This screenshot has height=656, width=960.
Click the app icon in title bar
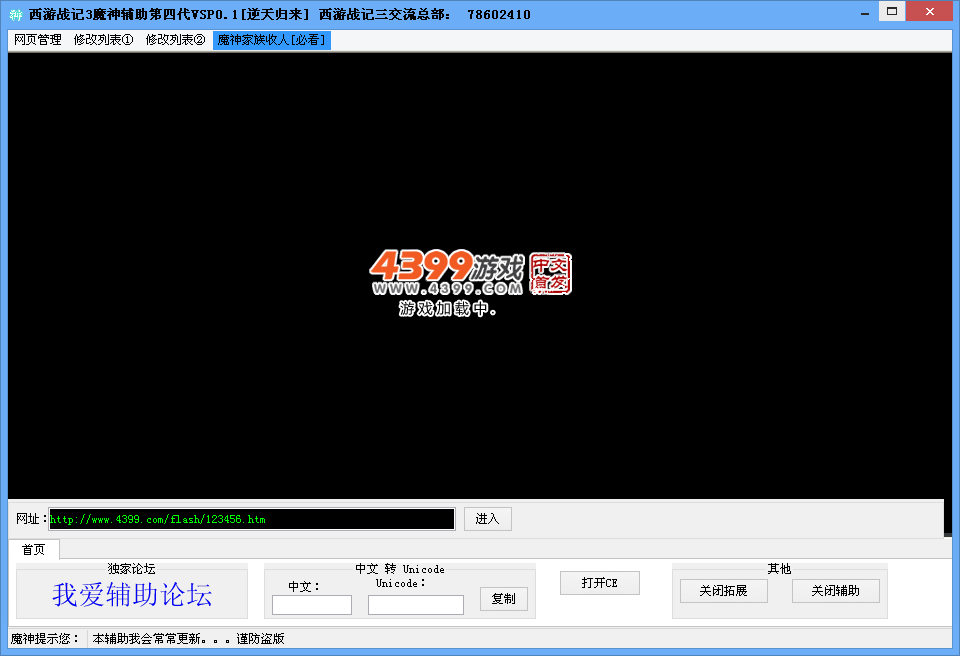pyautogui.click(x=15, y=14)
